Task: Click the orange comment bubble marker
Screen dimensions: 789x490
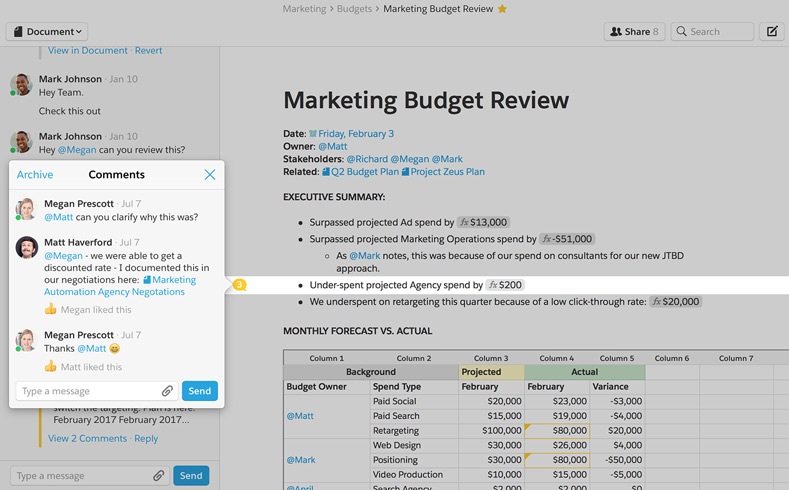Action: 239,285
